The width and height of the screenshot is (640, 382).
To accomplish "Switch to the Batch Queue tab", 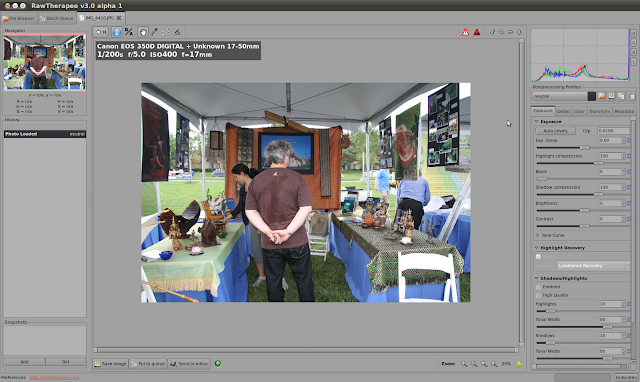I will 57,18.
